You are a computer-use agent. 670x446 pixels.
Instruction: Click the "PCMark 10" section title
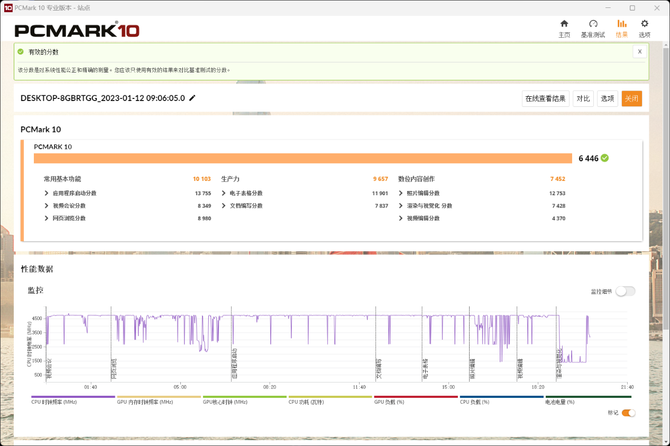pos(41,129)
